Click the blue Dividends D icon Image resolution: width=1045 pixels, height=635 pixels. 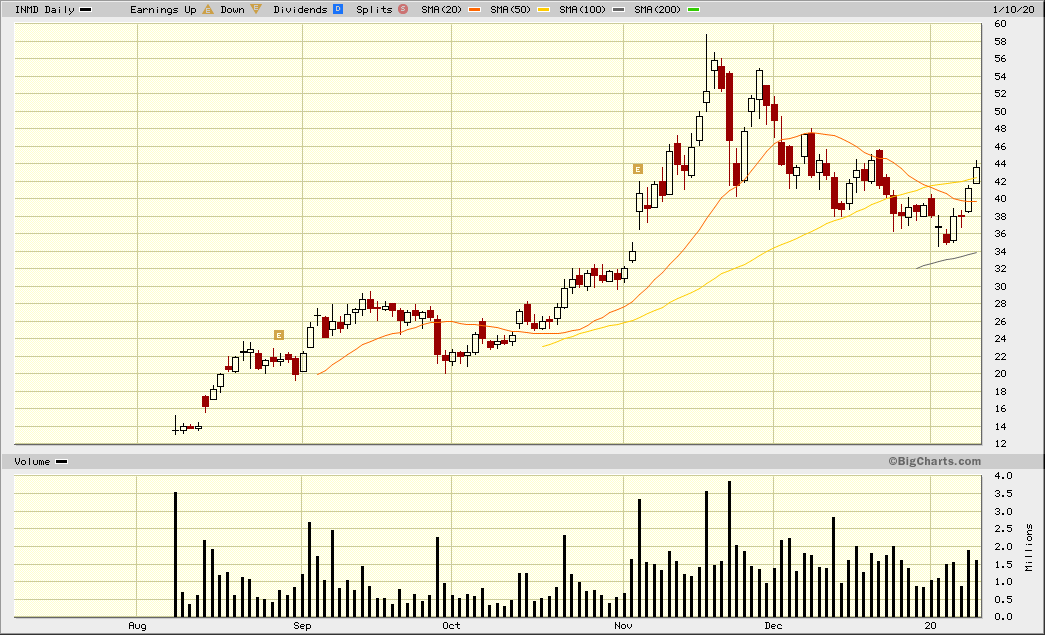point(337,9)
